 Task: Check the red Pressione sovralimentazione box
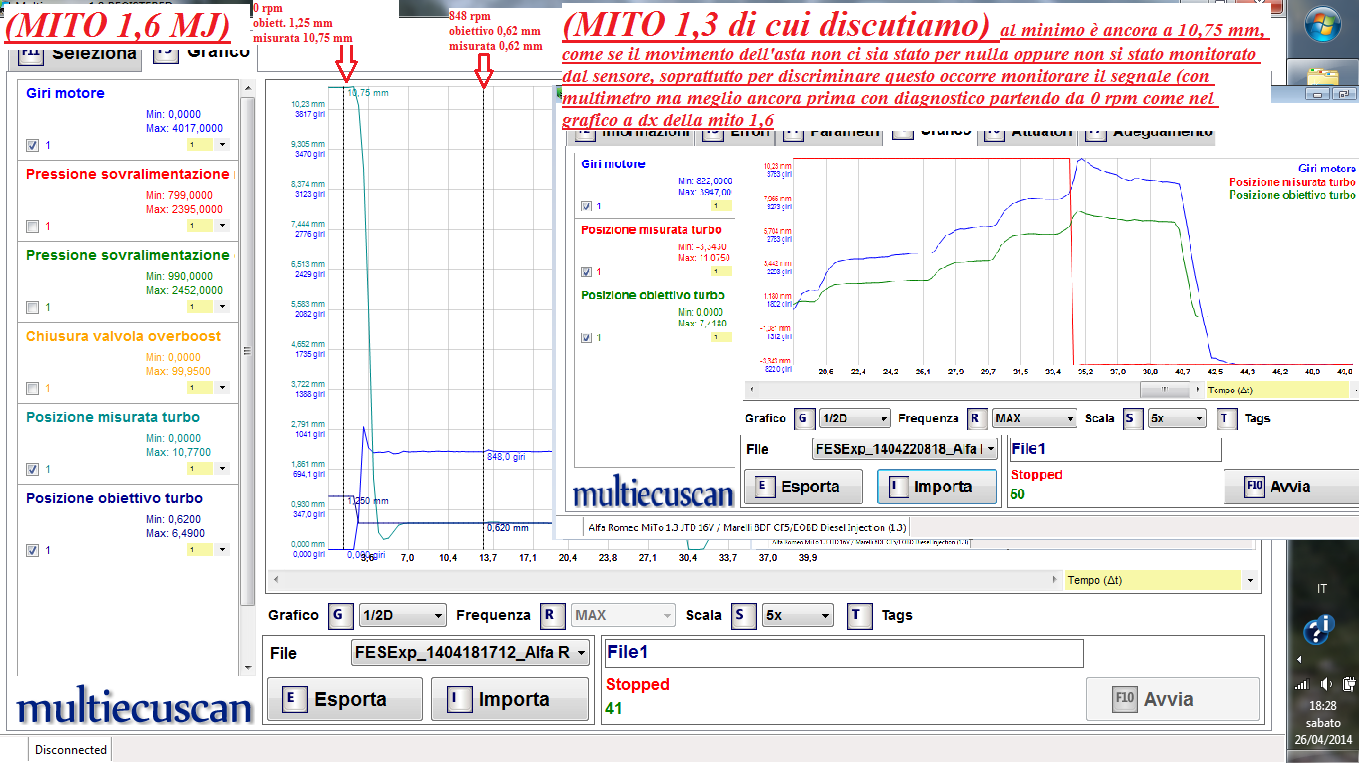[32, 226]
